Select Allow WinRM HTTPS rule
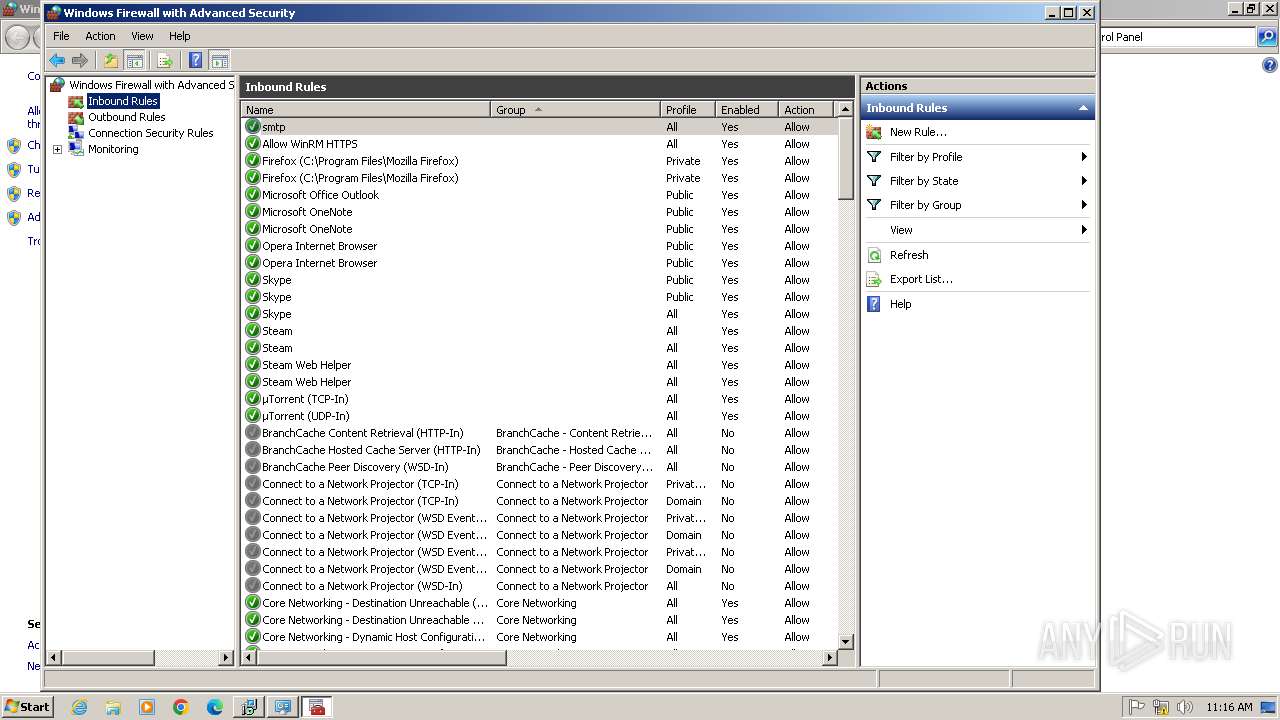The image size is (1280, 720). (539, 144)
